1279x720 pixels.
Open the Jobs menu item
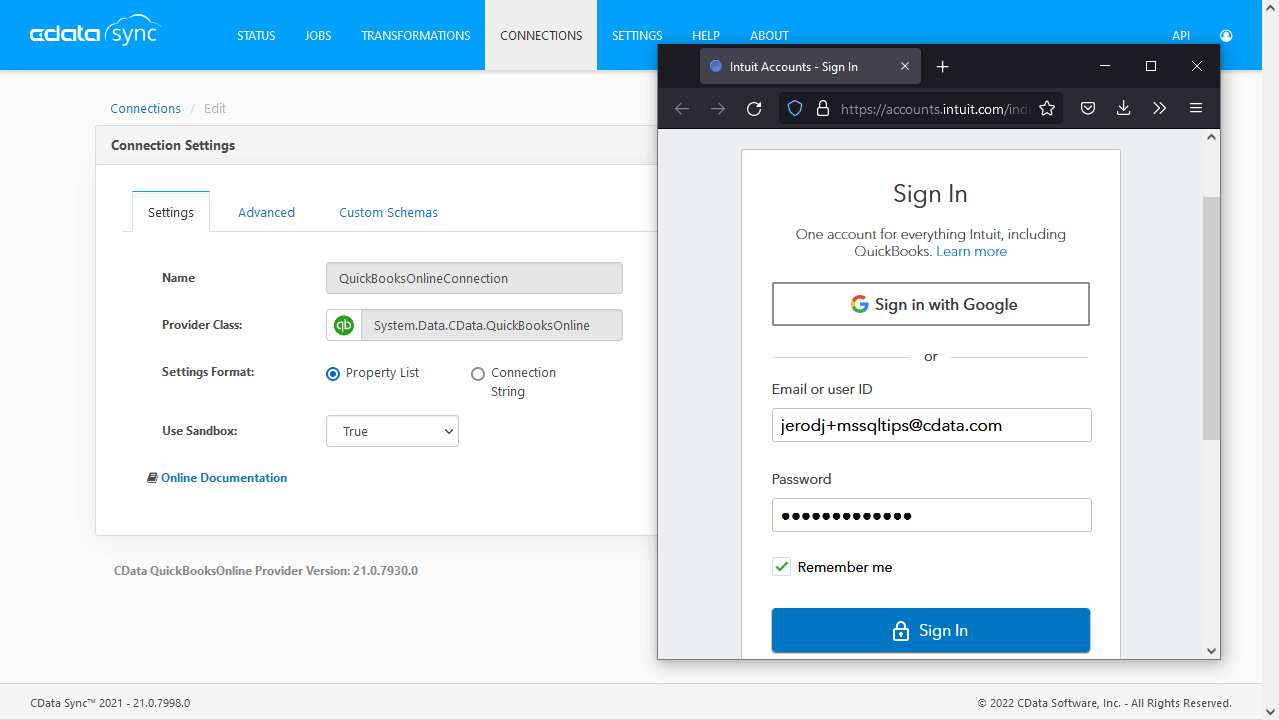tap(318, 35)
